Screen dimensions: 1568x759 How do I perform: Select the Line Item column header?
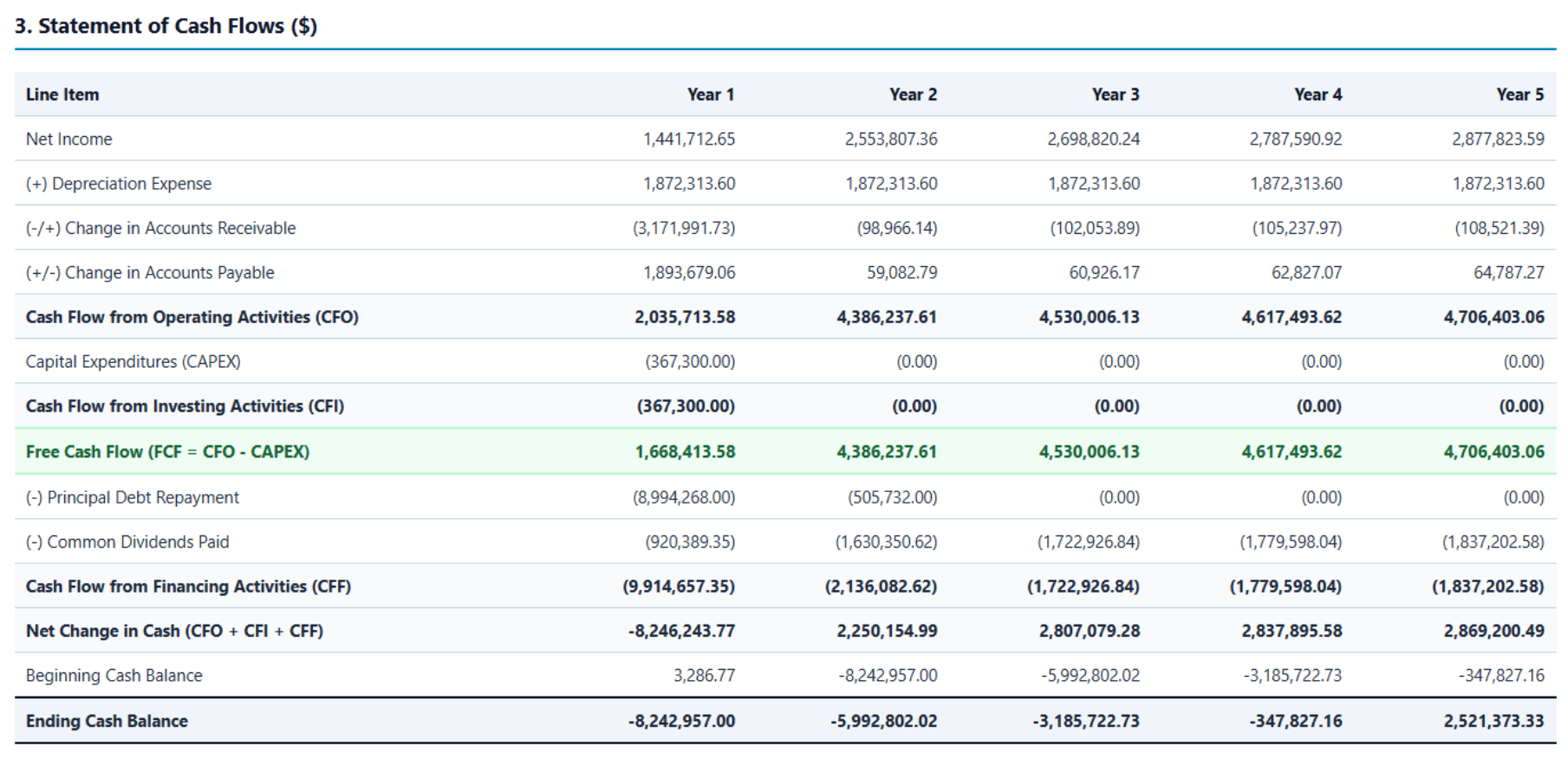coord(62,94)
